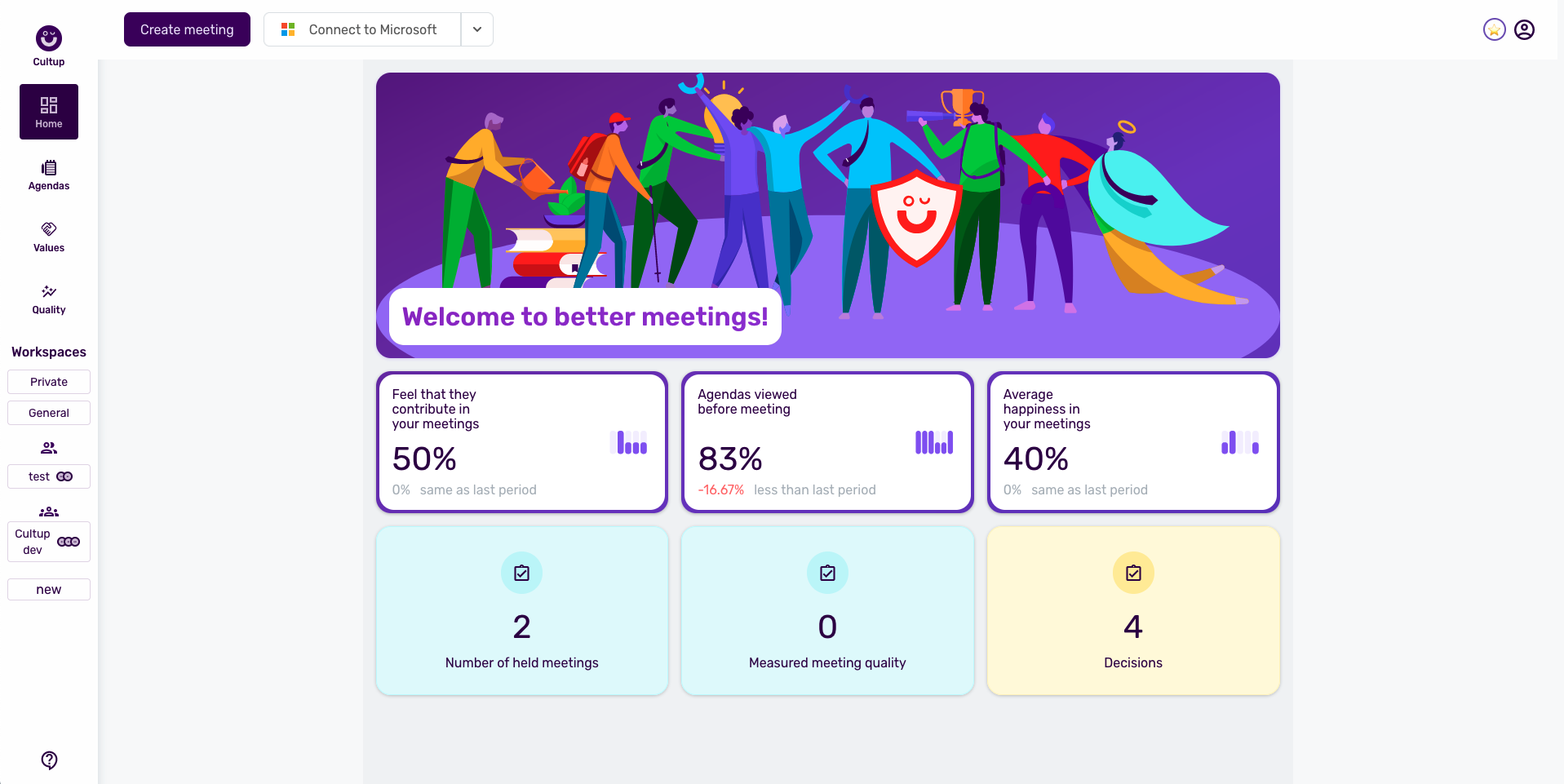Screen dimensions: 1564x784
Task: Click the new workspace entry
Action: pyautogui.click(x=48, y=588)
